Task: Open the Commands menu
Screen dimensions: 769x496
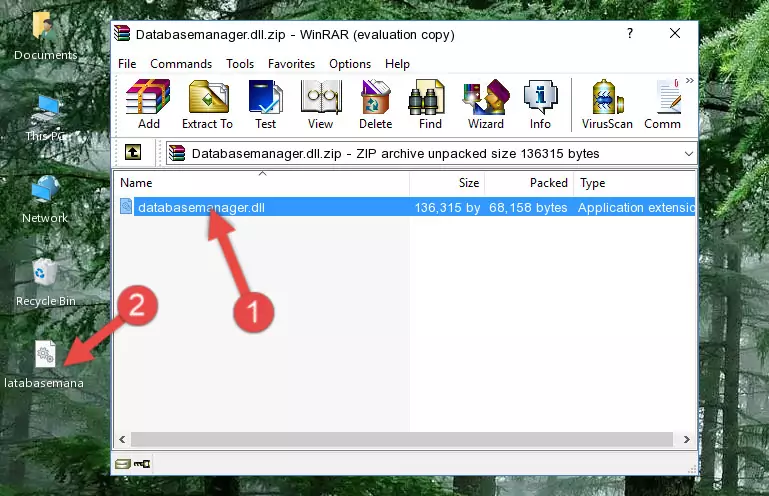Action: (181, 64)
